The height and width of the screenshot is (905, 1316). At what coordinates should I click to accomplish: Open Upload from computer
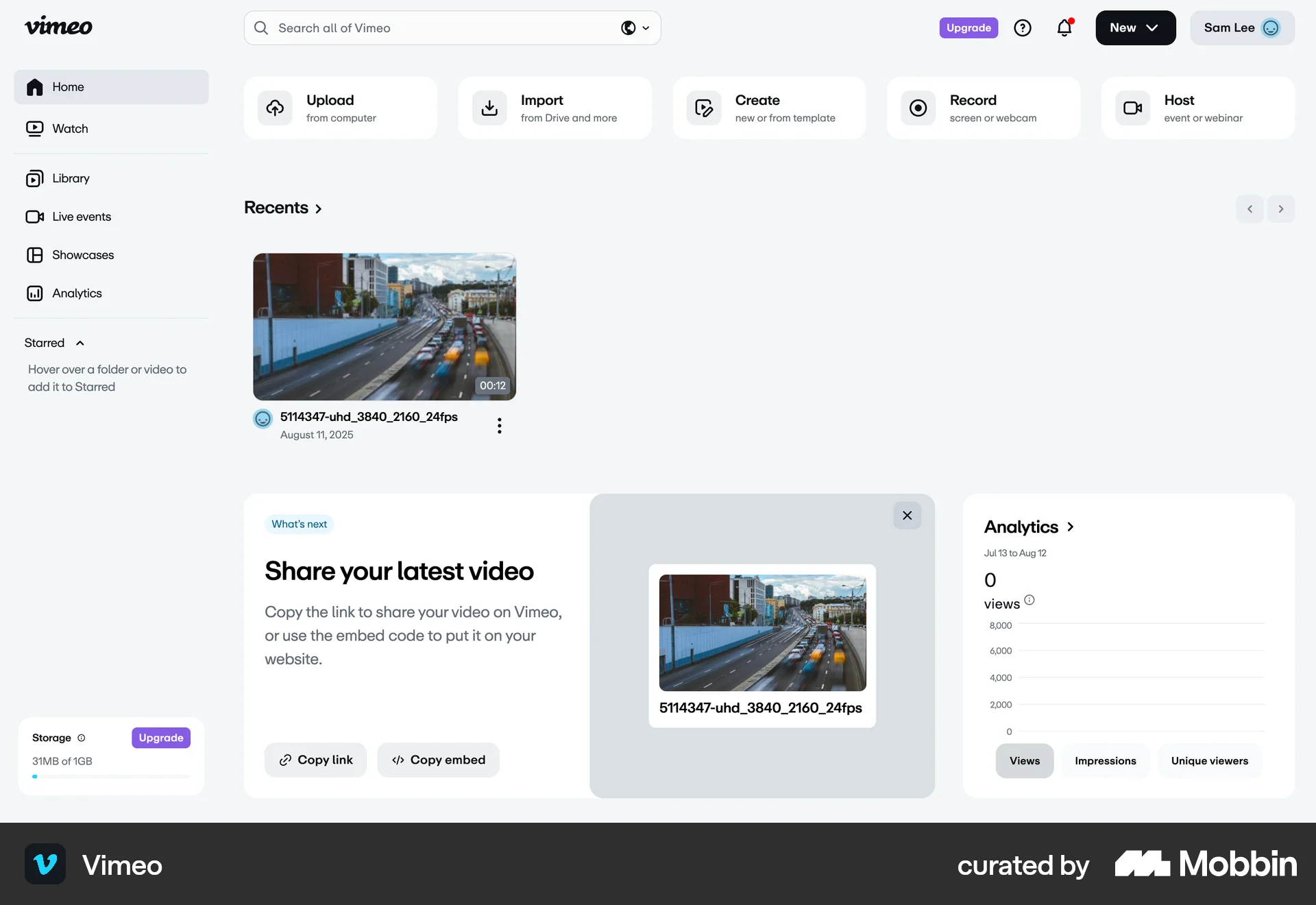tap(341, 108)
